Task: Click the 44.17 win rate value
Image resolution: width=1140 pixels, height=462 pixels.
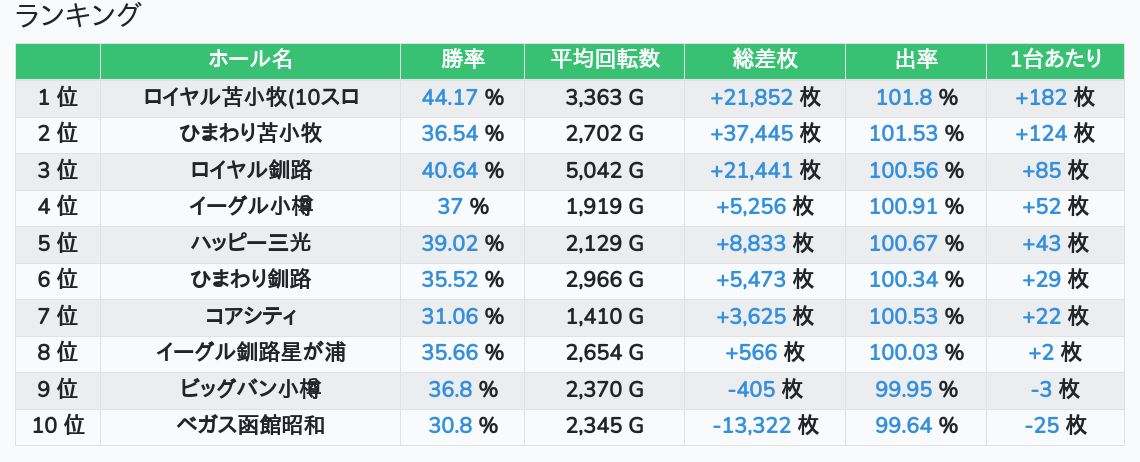Action: click(450, 98)
